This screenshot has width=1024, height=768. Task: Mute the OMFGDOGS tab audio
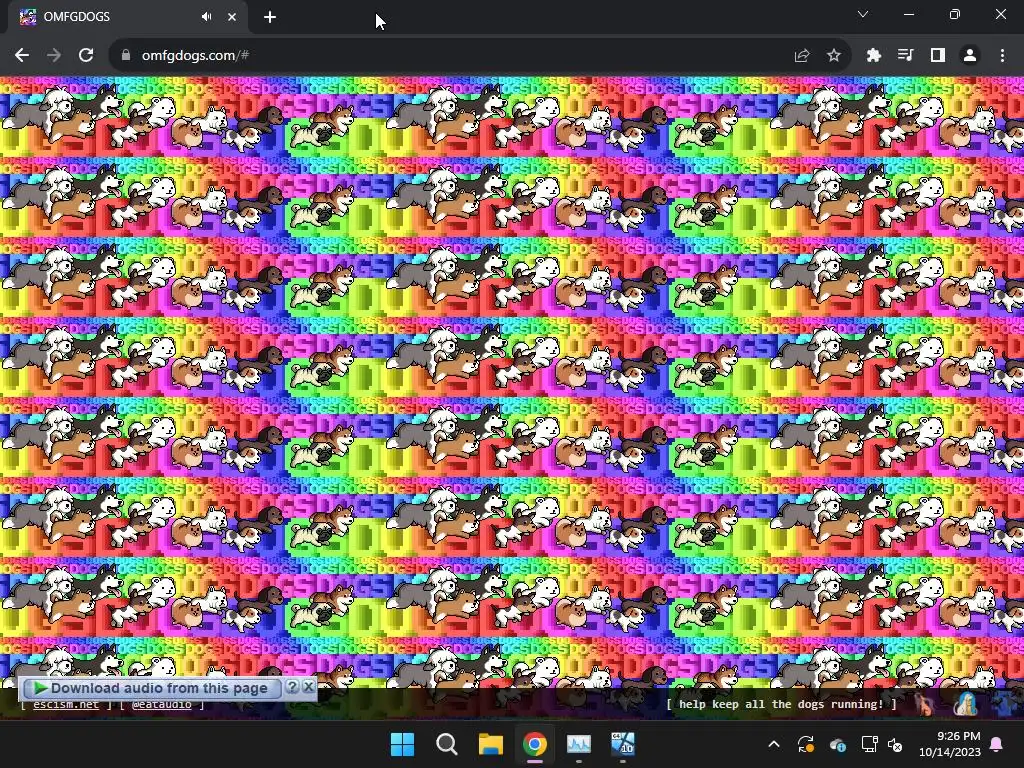click(206, 17)
